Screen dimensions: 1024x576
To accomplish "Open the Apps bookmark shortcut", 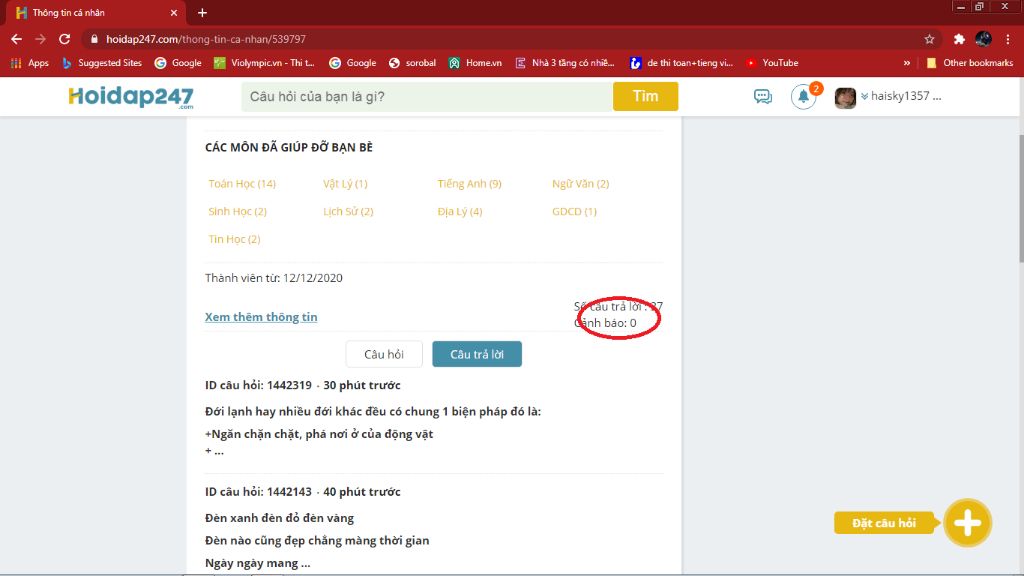I will tap(29, 63).
